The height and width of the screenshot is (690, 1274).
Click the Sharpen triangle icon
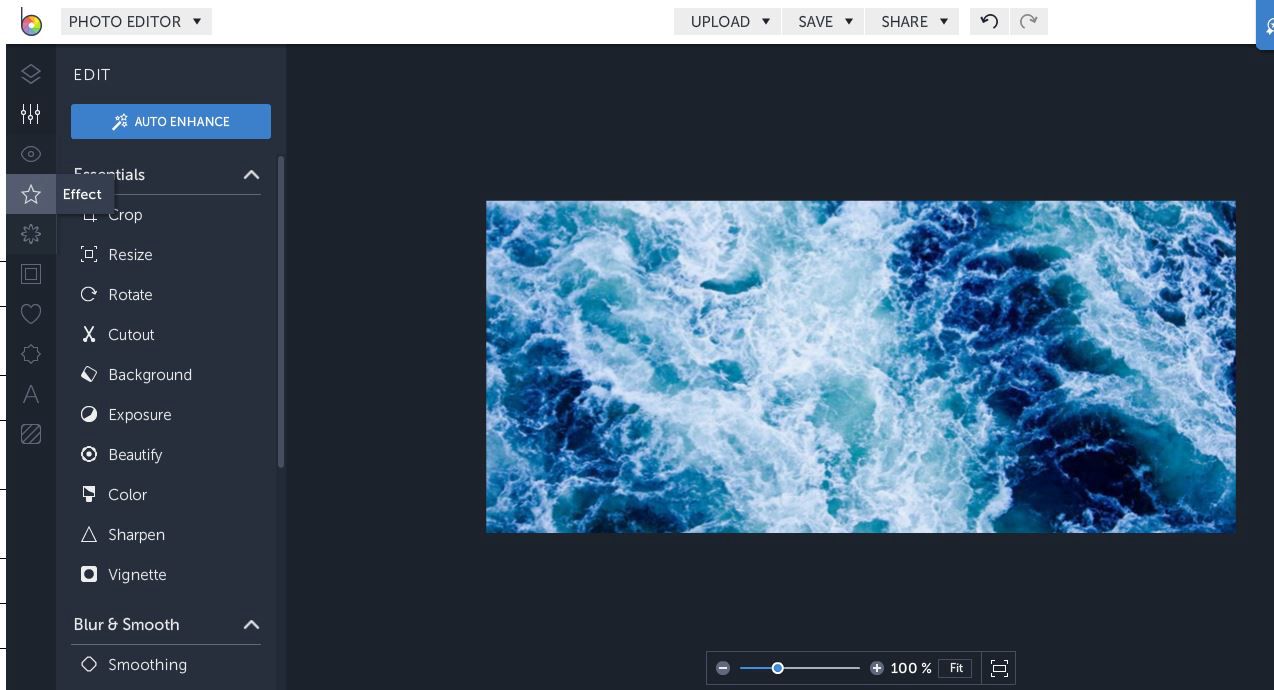click(x=89, y=534)
